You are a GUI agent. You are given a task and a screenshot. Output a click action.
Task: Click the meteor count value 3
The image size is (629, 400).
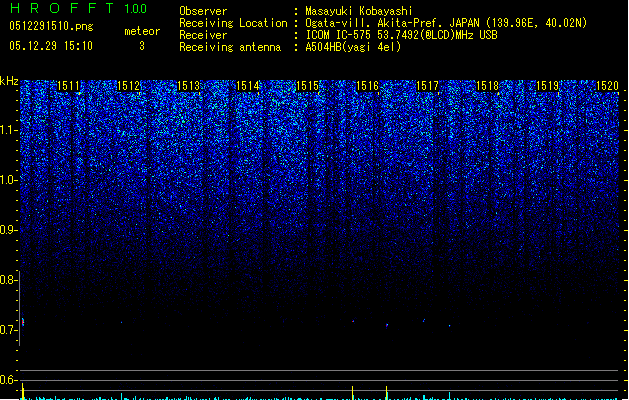[x=142, y=46]
